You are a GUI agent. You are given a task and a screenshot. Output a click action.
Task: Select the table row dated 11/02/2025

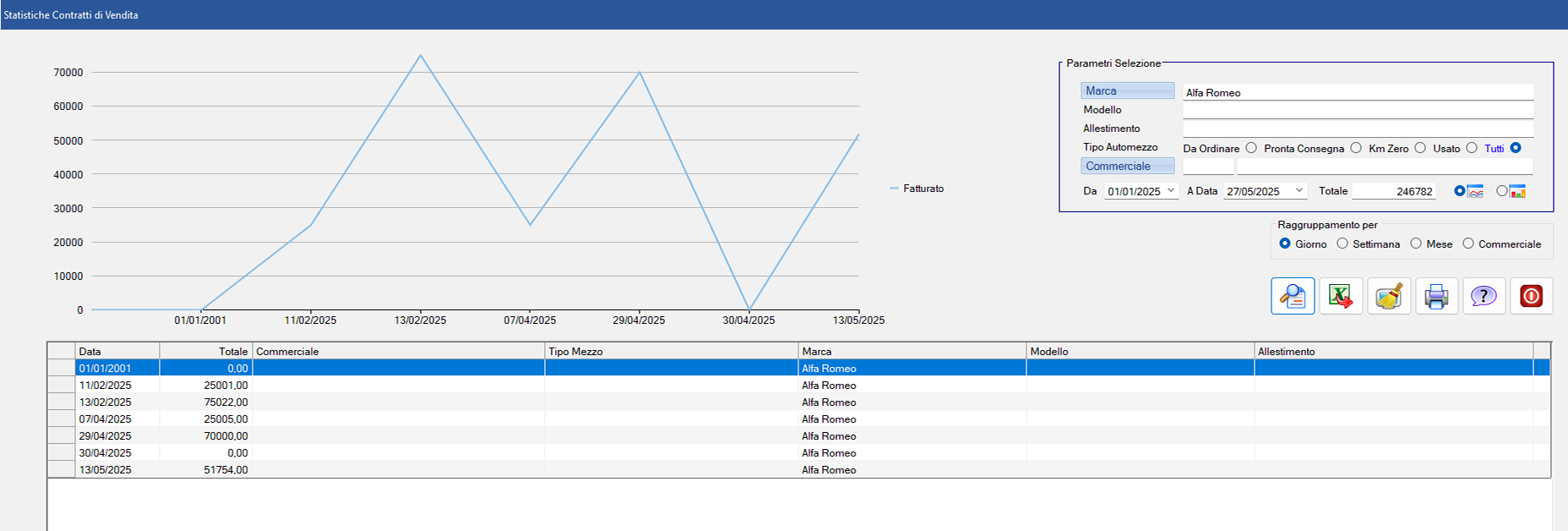[798, 385]
